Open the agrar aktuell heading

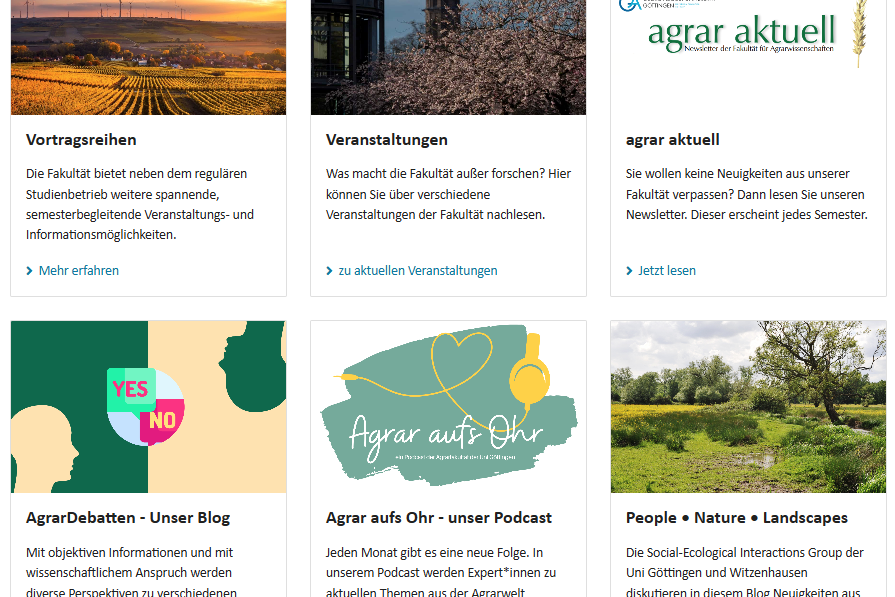[672, 140]
